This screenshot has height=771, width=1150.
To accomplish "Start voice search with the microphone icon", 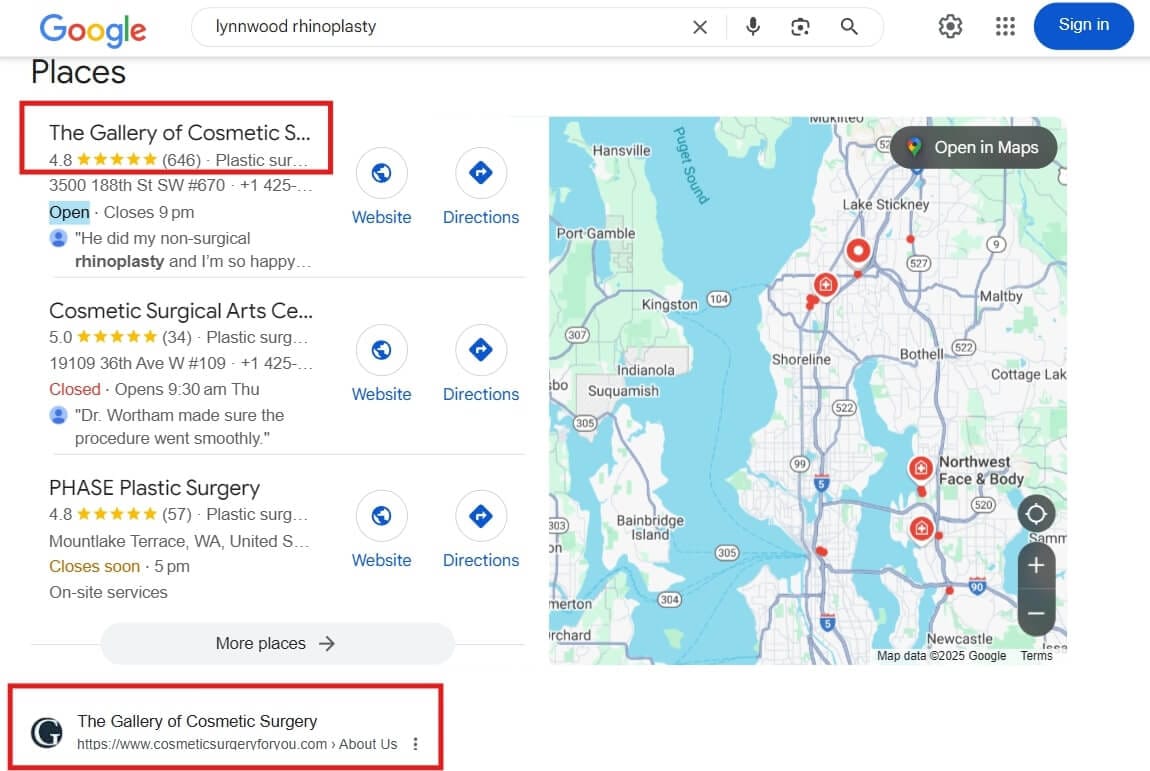I will [x=752, y=27].
